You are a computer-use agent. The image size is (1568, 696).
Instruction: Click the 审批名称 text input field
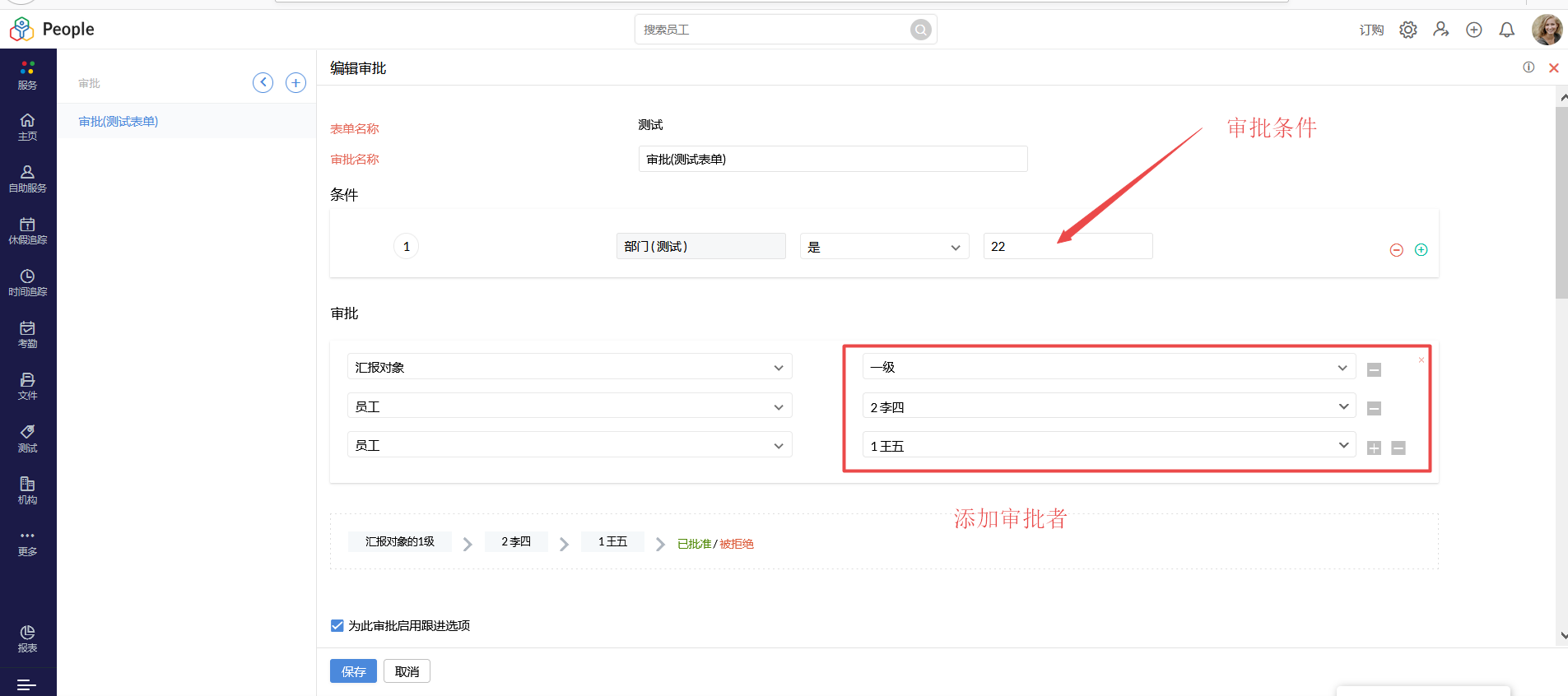click(x=832, y=159)
